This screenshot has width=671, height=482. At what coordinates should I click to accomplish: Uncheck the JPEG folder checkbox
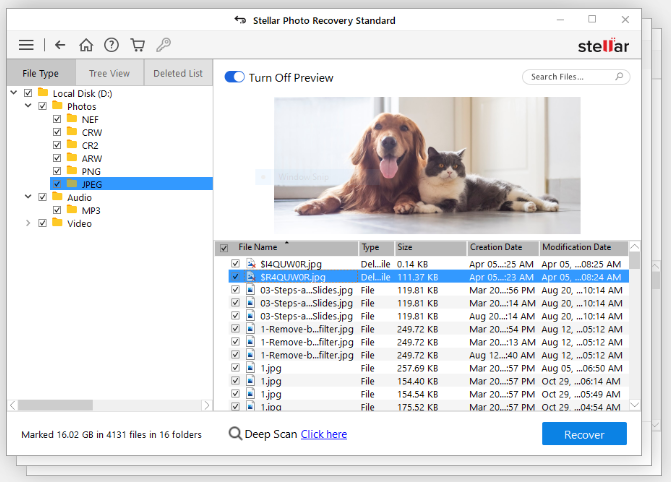coord(57,184)
